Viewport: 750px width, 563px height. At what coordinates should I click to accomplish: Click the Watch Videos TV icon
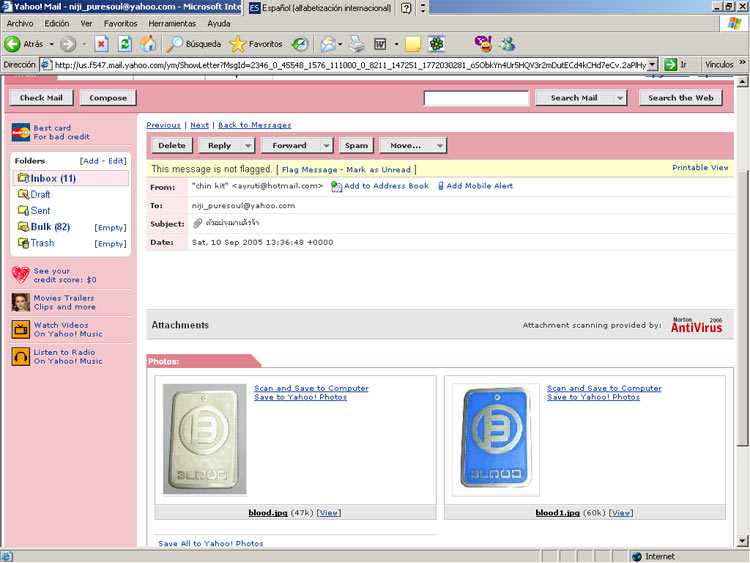pyautogui.click(x=21, y=330)
